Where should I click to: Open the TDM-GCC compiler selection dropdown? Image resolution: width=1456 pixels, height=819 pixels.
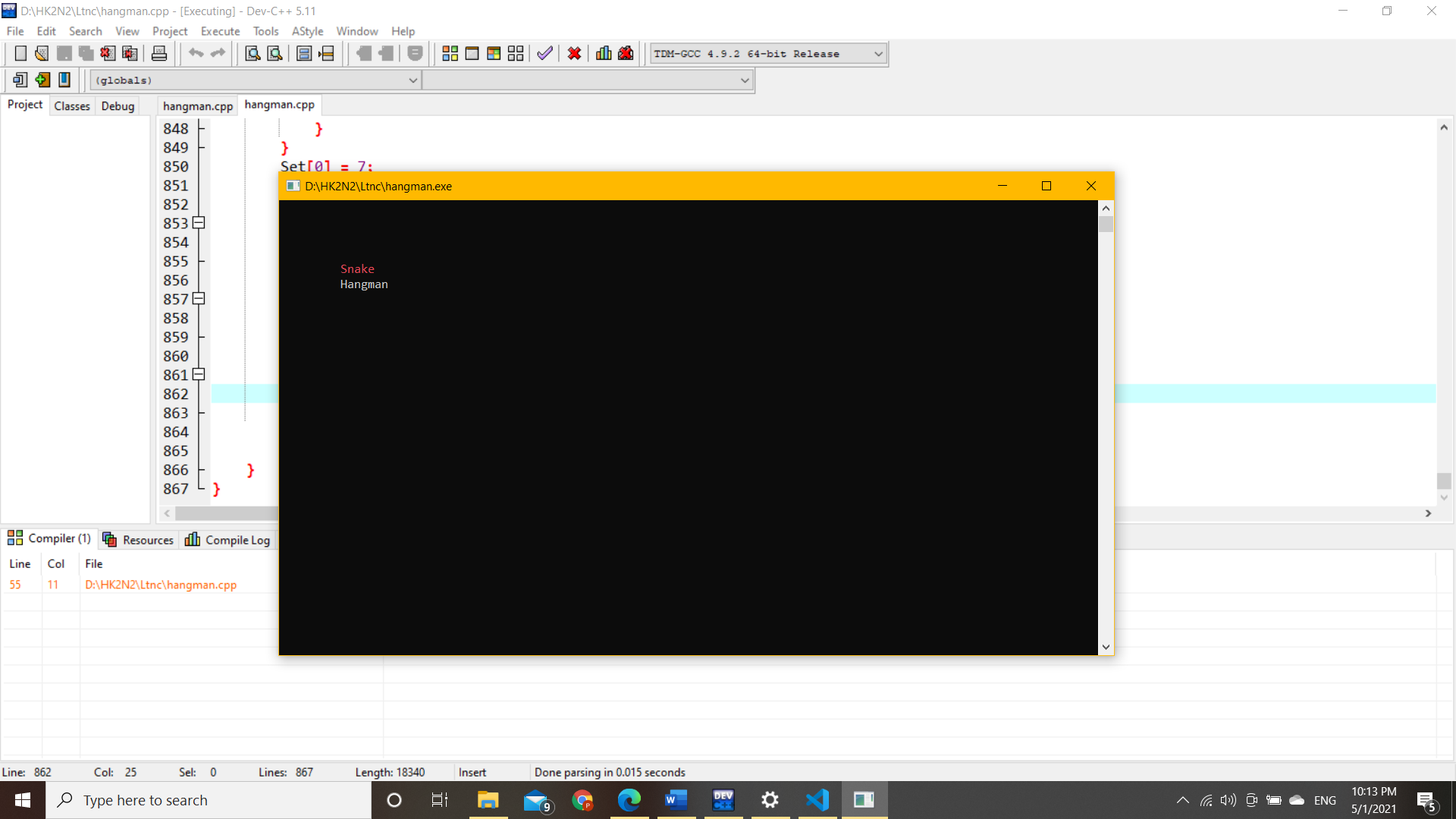(878, 54)
